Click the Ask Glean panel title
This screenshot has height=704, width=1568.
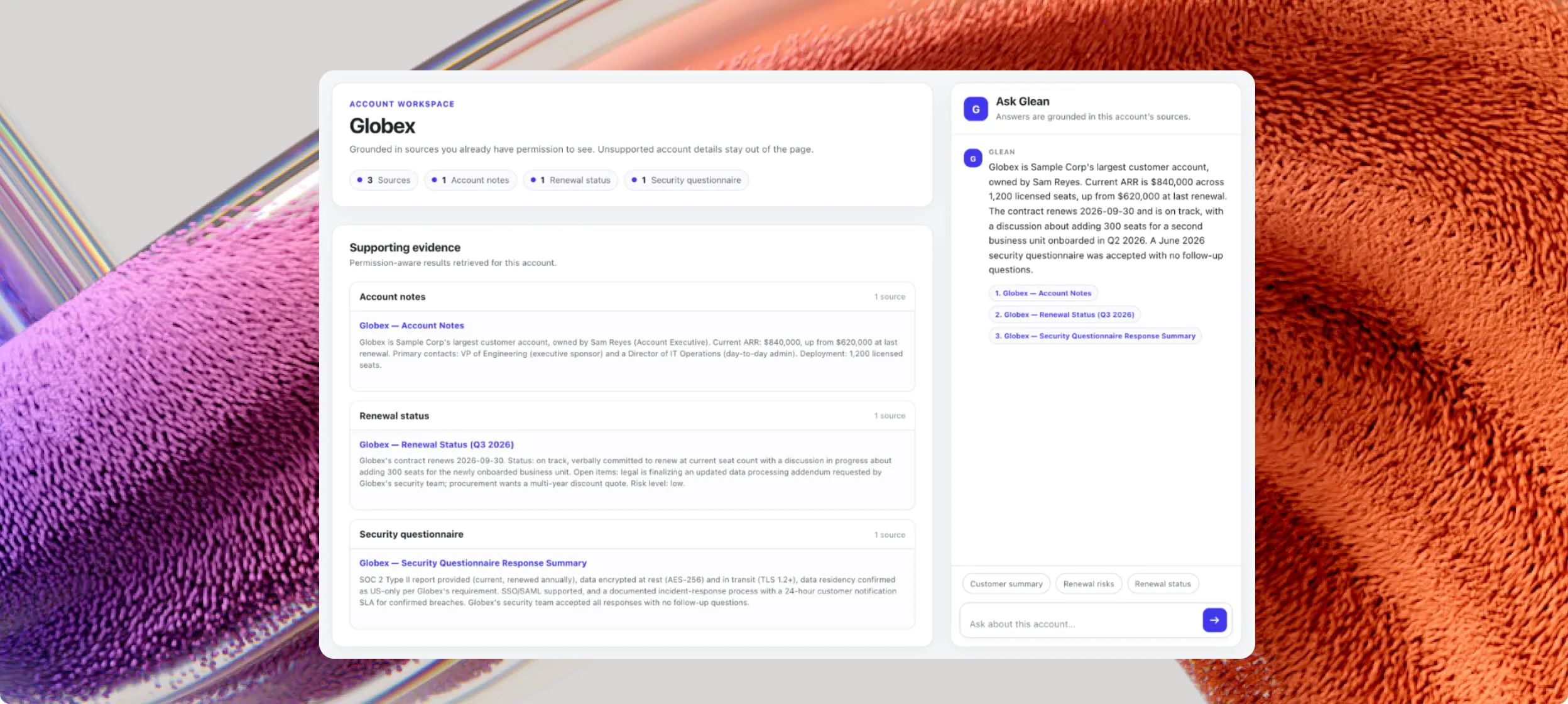pos(1023,102)
